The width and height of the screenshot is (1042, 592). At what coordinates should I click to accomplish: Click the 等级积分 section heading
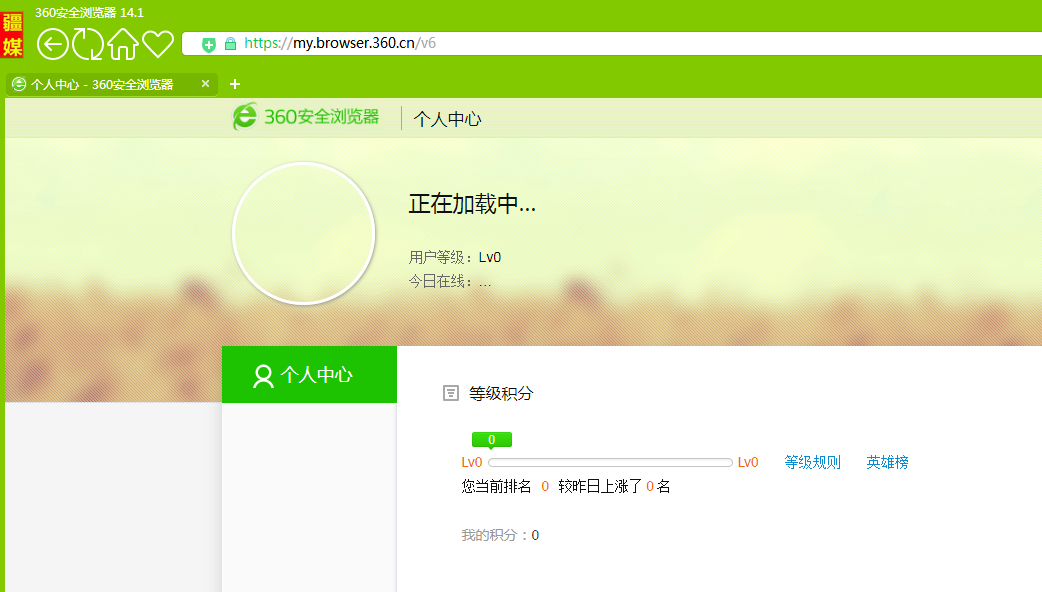pos(501,393)
